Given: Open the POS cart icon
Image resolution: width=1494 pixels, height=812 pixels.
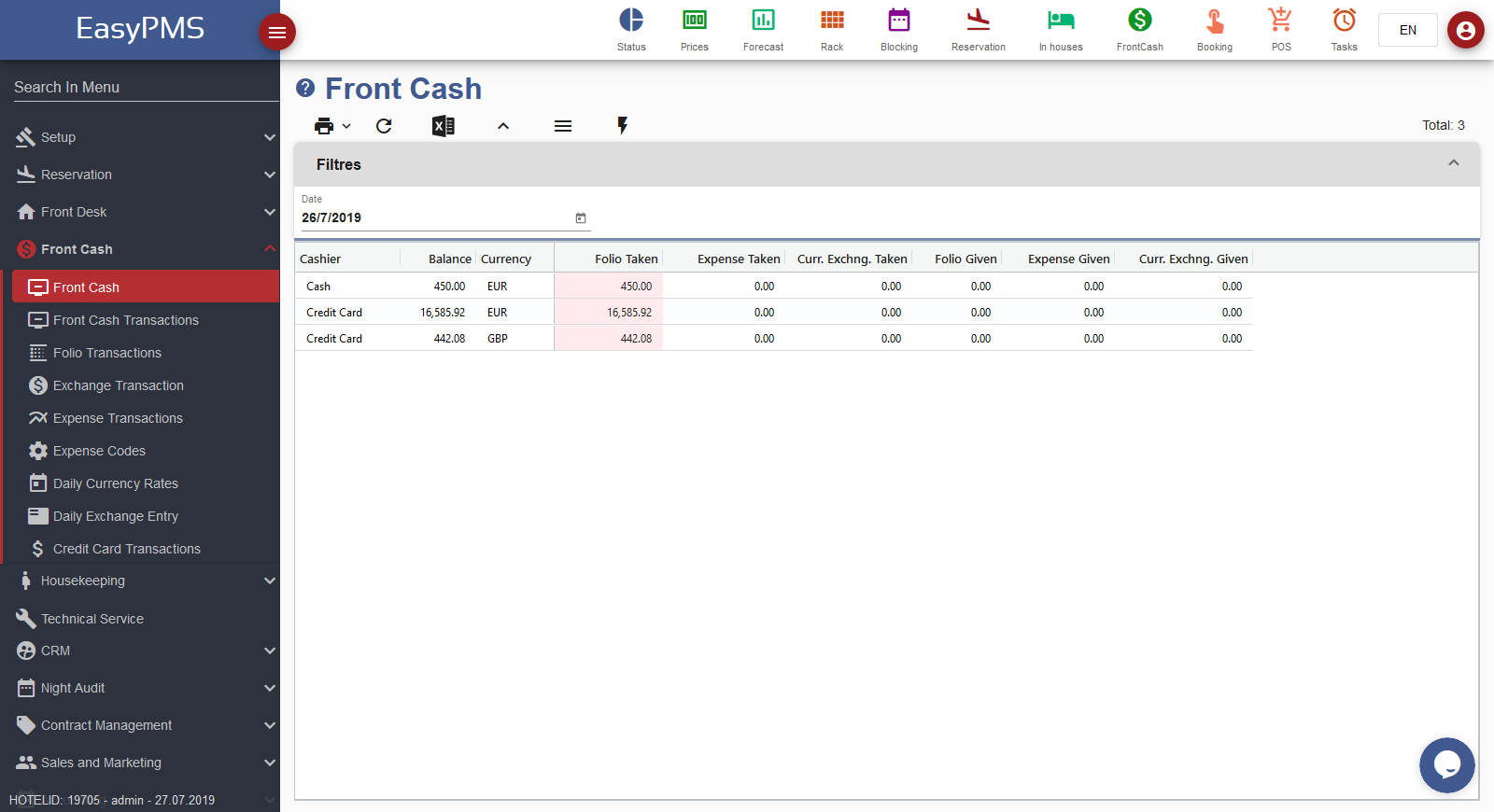Looking at the screenshot, I should tap(1280, 21).
